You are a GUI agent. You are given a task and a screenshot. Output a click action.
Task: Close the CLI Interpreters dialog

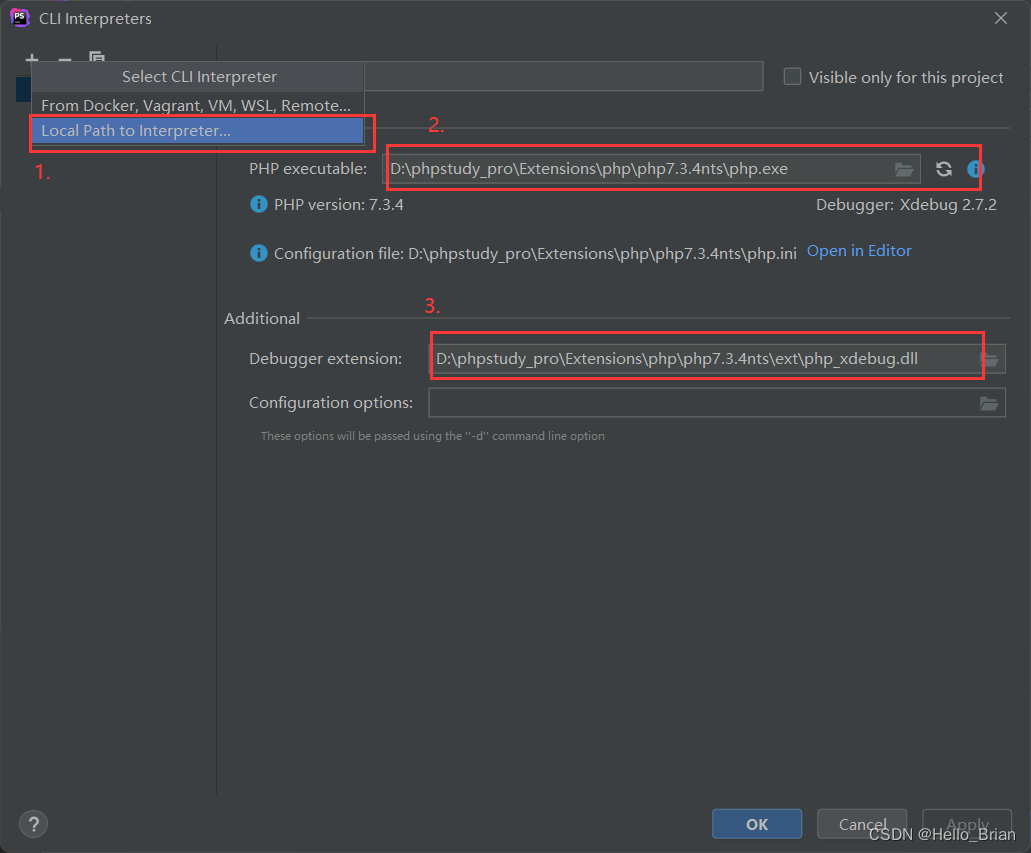pos(1001,18)
